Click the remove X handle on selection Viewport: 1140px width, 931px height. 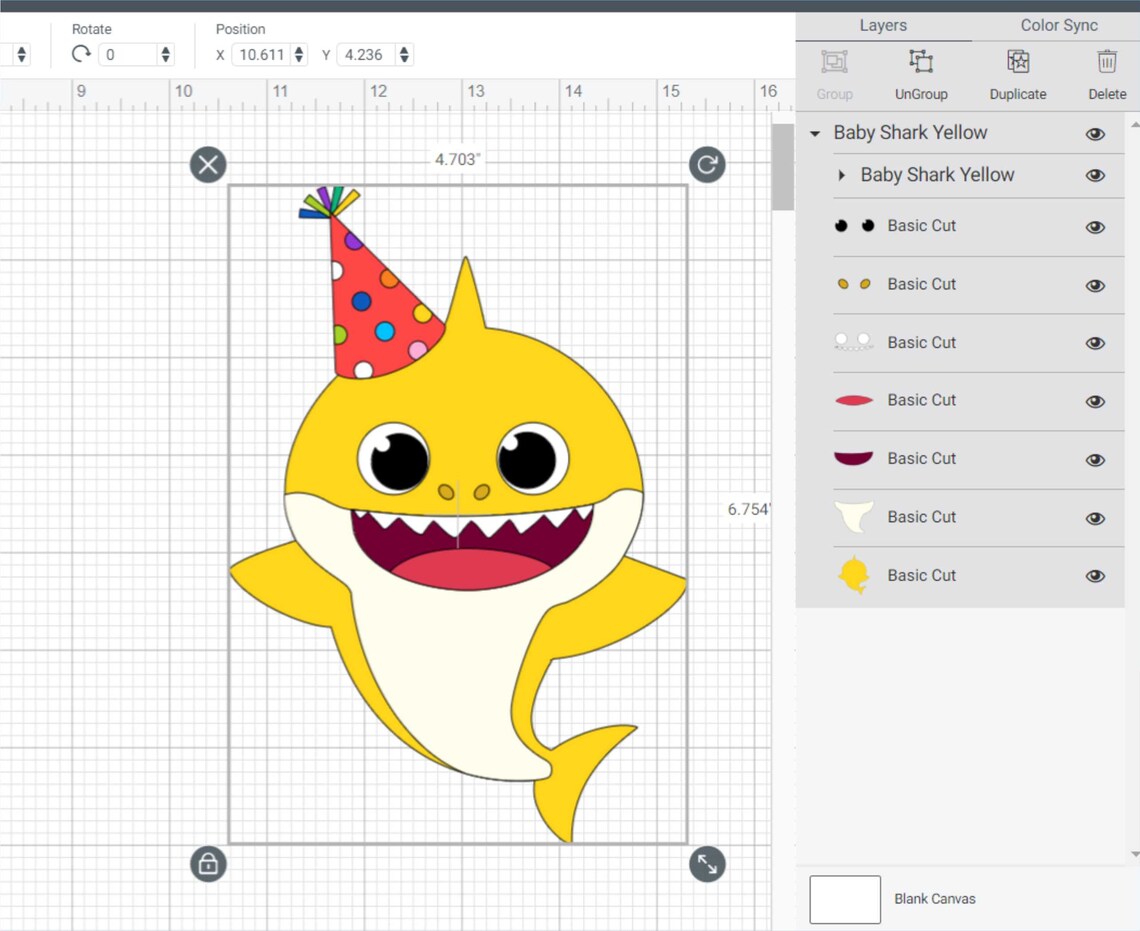click(x=208, y=165)
